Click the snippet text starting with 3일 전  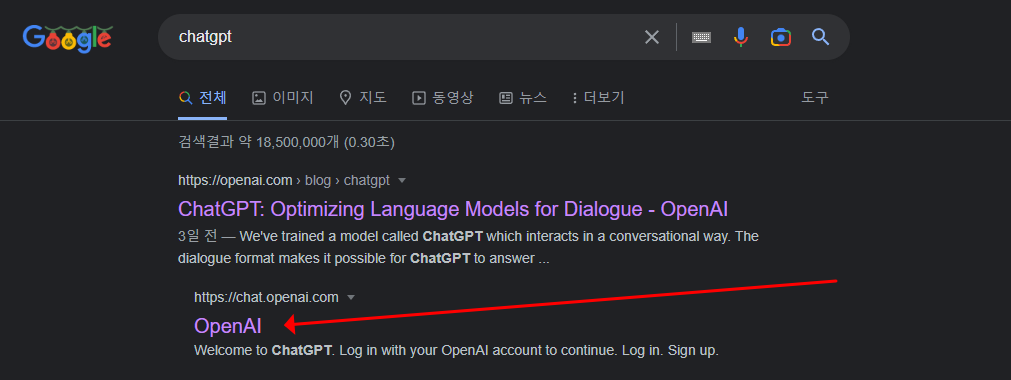point(468,248)
